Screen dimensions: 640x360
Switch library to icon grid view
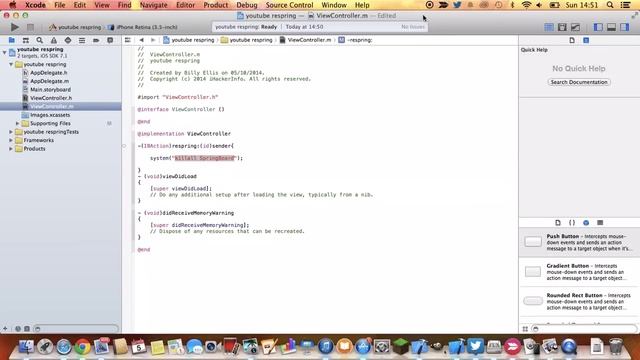[525, 329]
